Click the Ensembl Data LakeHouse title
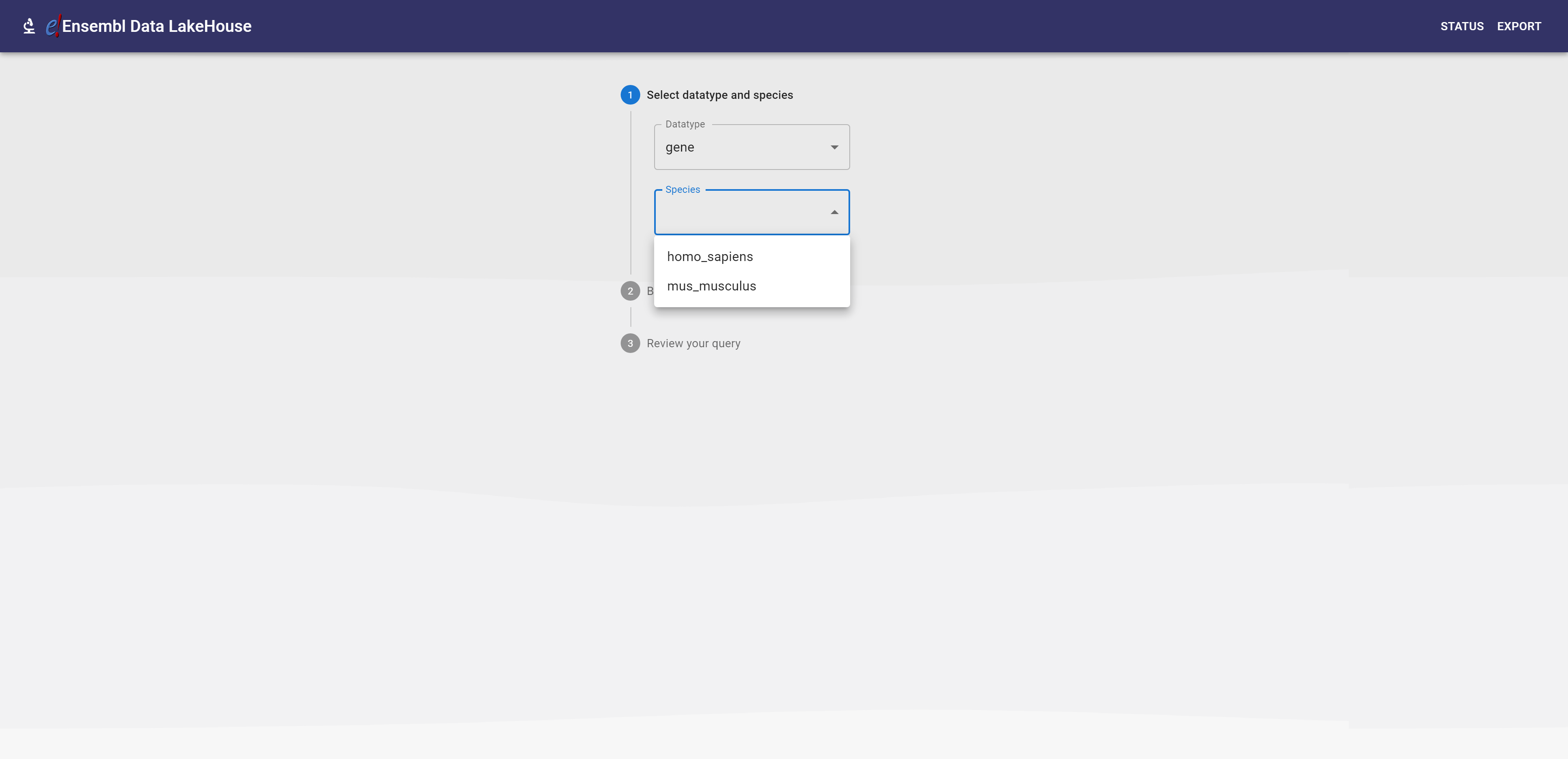 pos(156,26)
